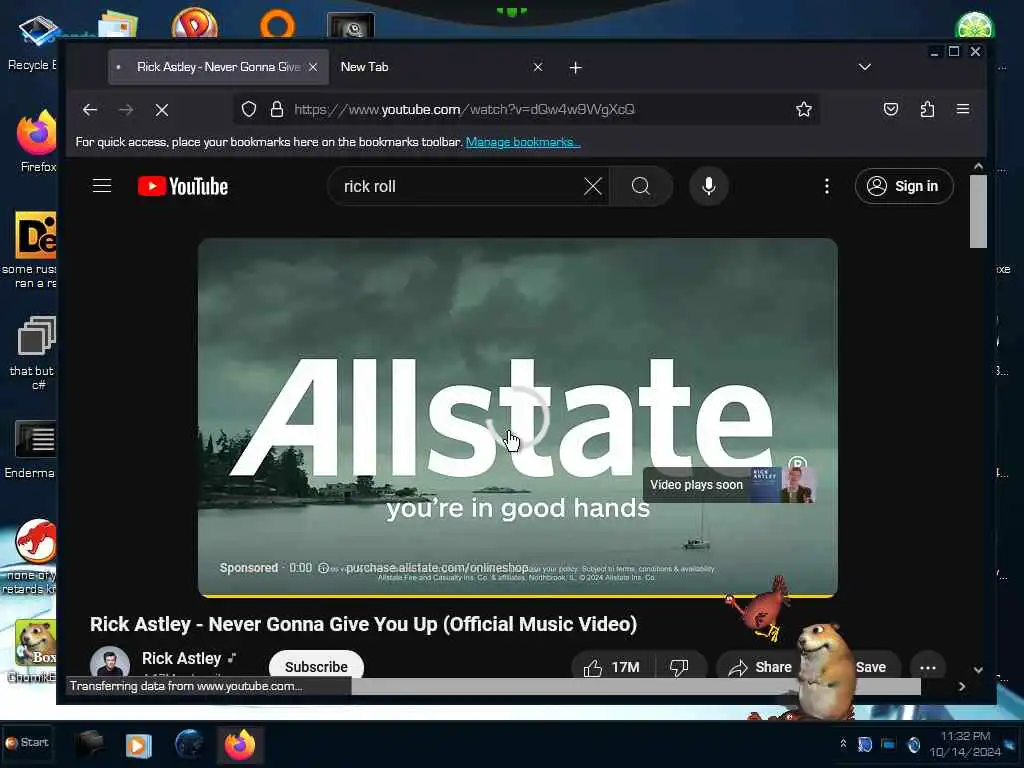The image size is (1024, 768).
Task: Open the globe browser taskbar icon
Action: pyautogui.click(x=190, y=744)
